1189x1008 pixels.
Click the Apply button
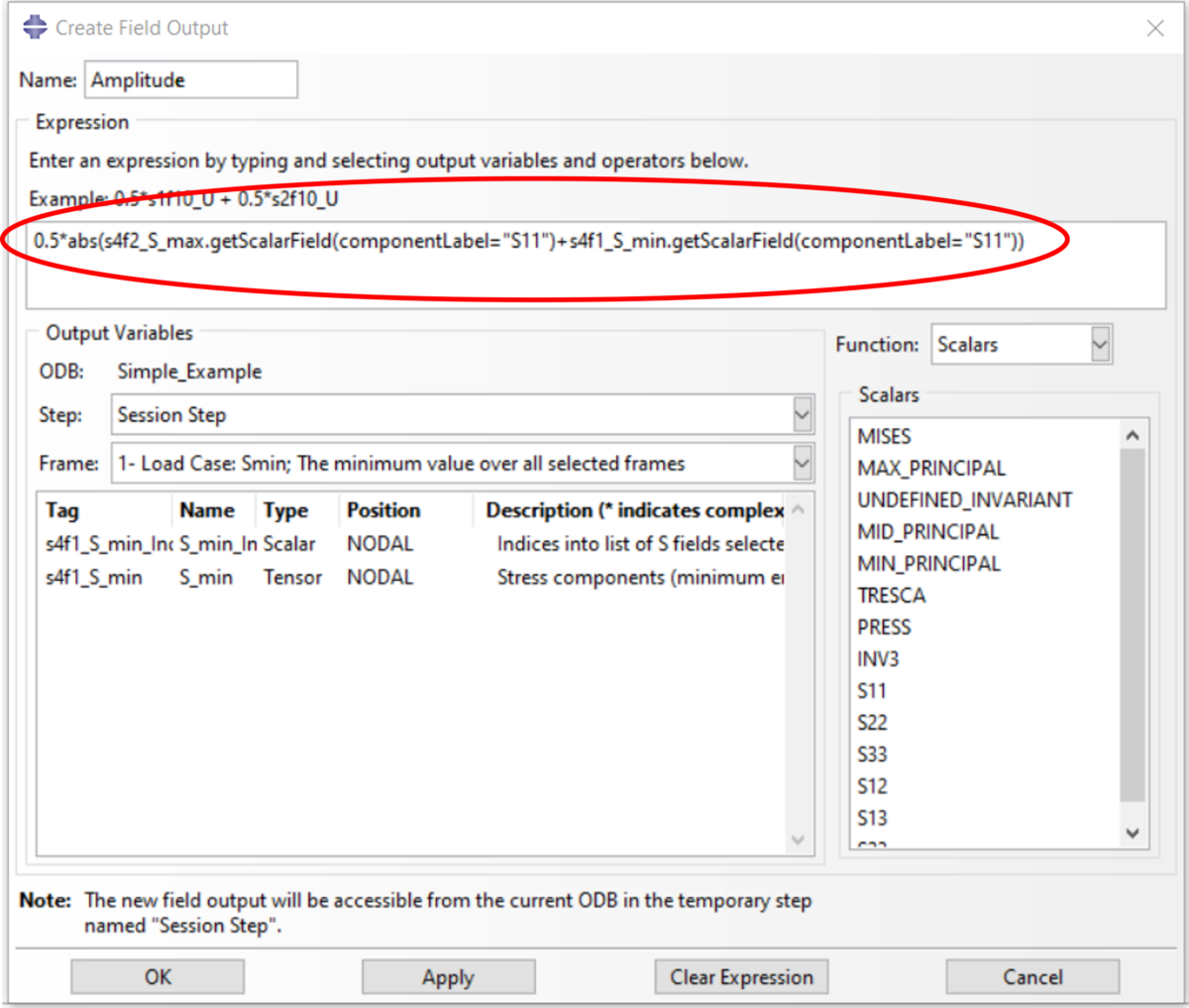448,977
